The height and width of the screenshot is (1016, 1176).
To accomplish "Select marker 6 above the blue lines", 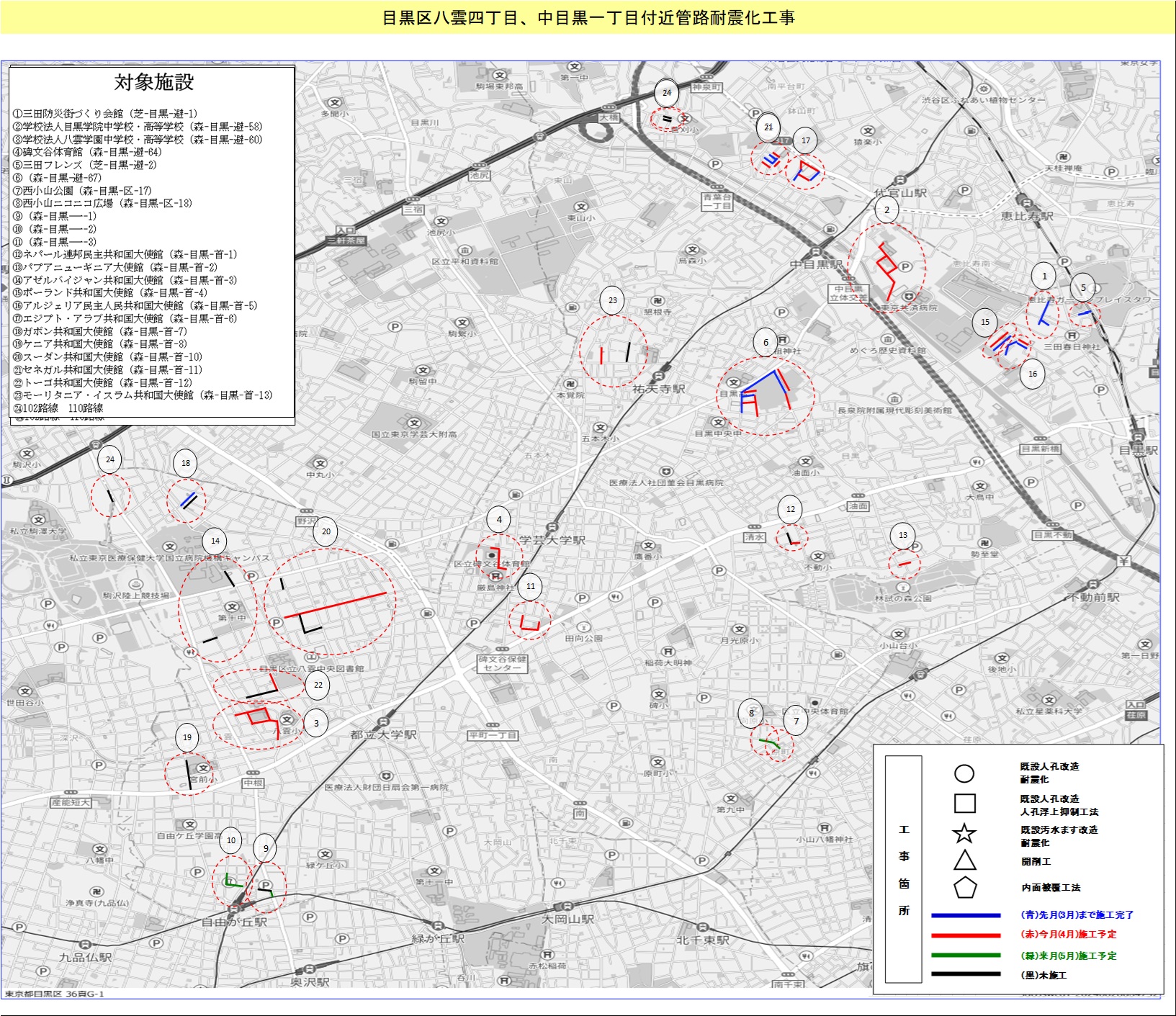I will pyautogui.click(x=766, y=343).
